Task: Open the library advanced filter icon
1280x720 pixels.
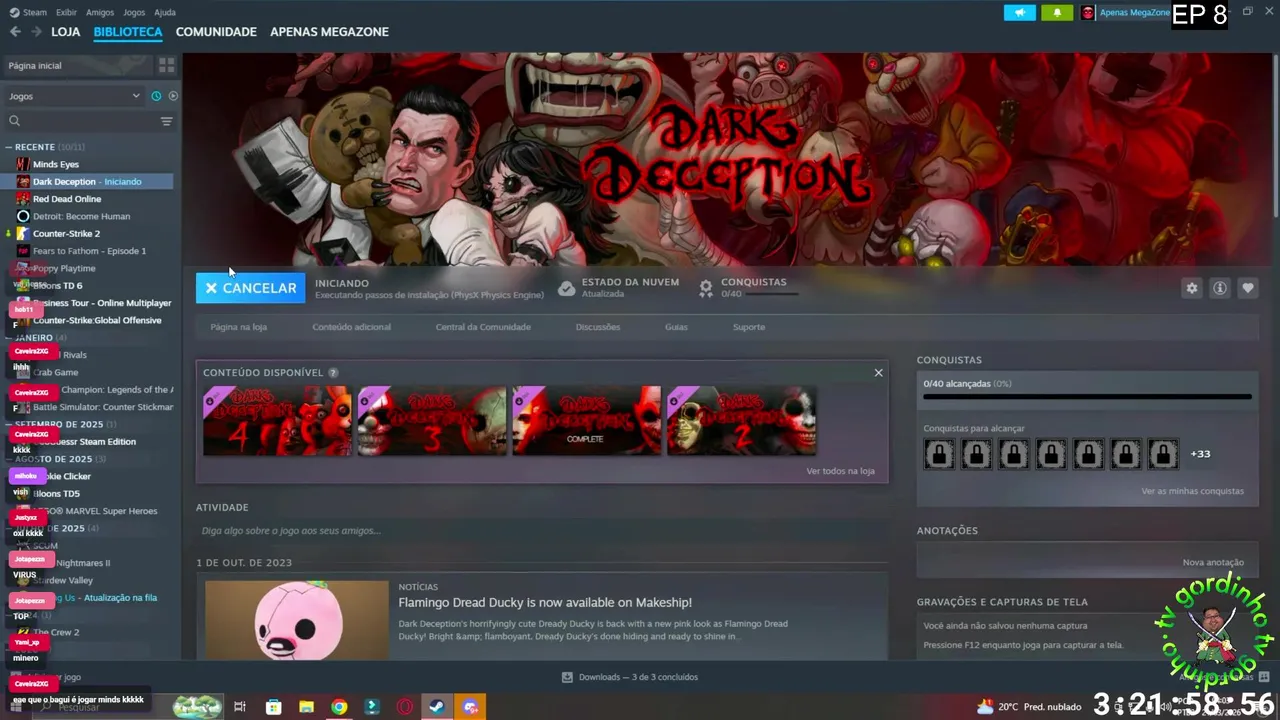Action: (x=166, y=121)
